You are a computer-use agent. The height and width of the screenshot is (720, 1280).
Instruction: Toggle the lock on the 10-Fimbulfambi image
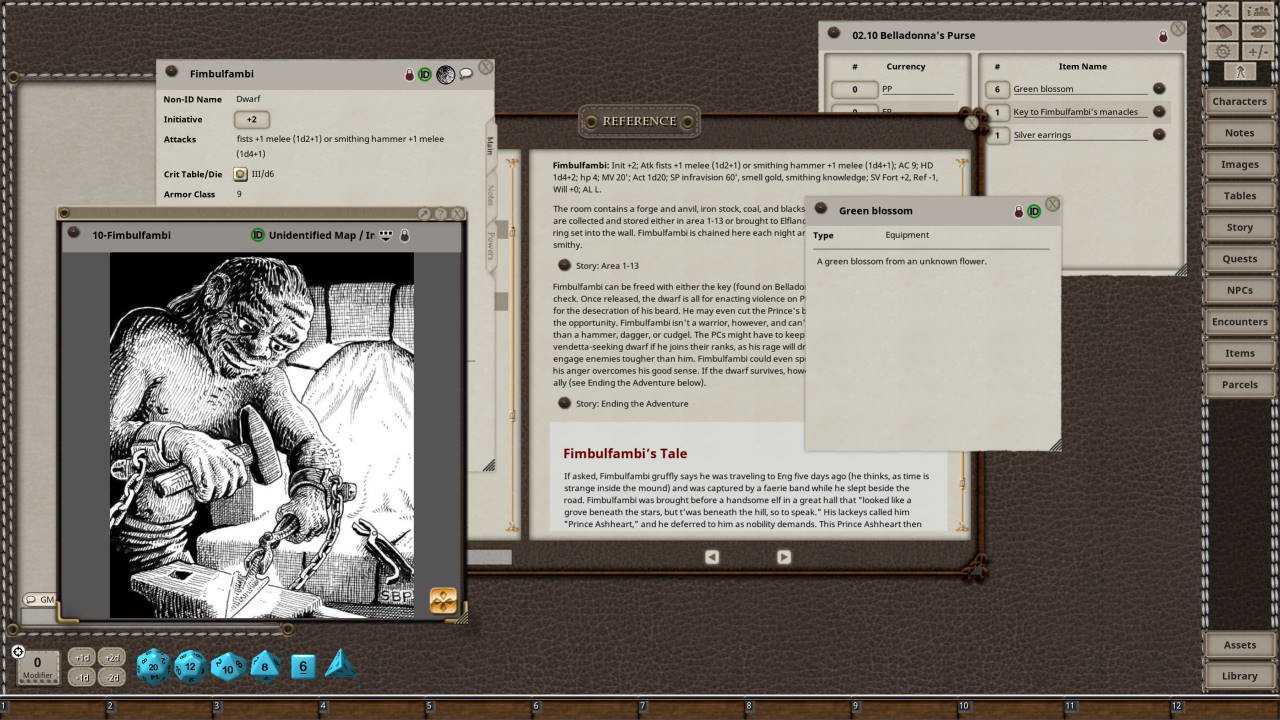coord(404,235)
